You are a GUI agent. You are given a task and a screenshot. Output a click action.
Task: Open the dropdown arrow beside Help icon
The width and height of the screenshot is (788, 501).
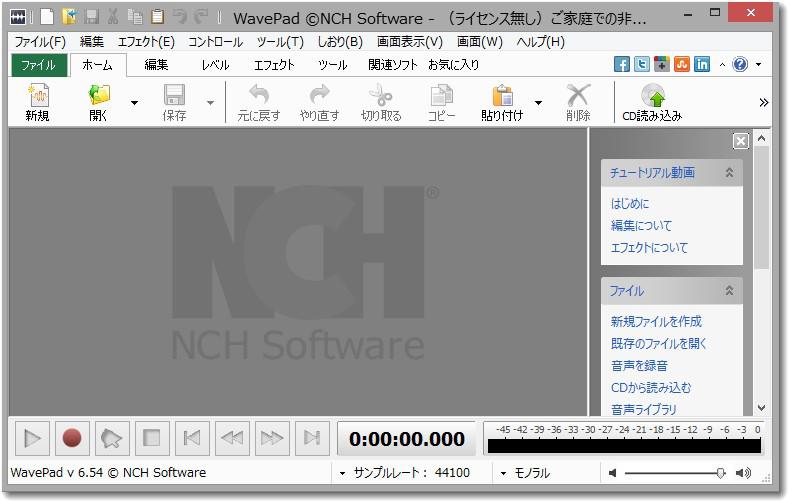[758, 64]
